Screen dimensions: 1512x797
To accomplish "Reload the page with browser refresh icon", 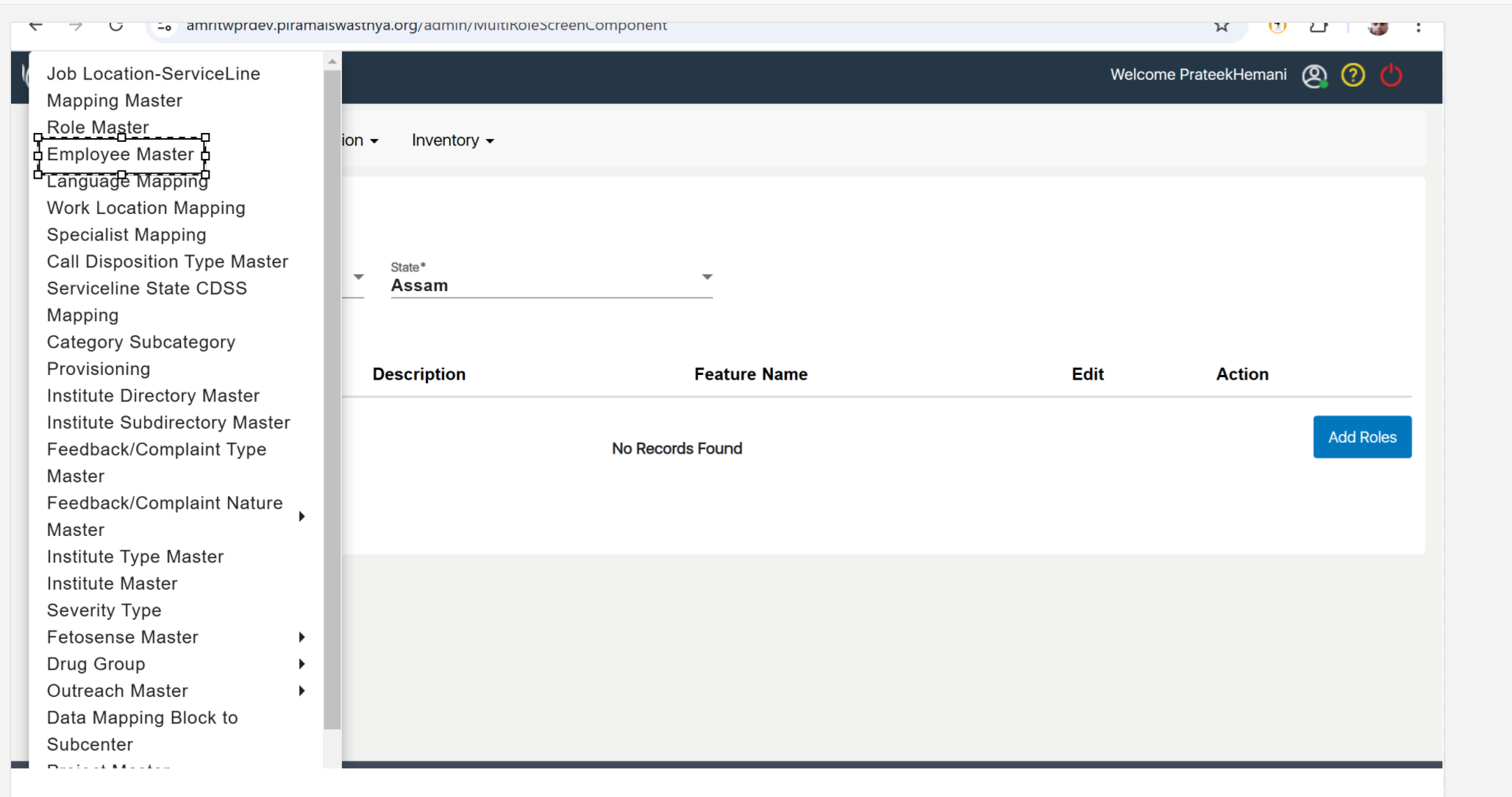I will [115, 26].
